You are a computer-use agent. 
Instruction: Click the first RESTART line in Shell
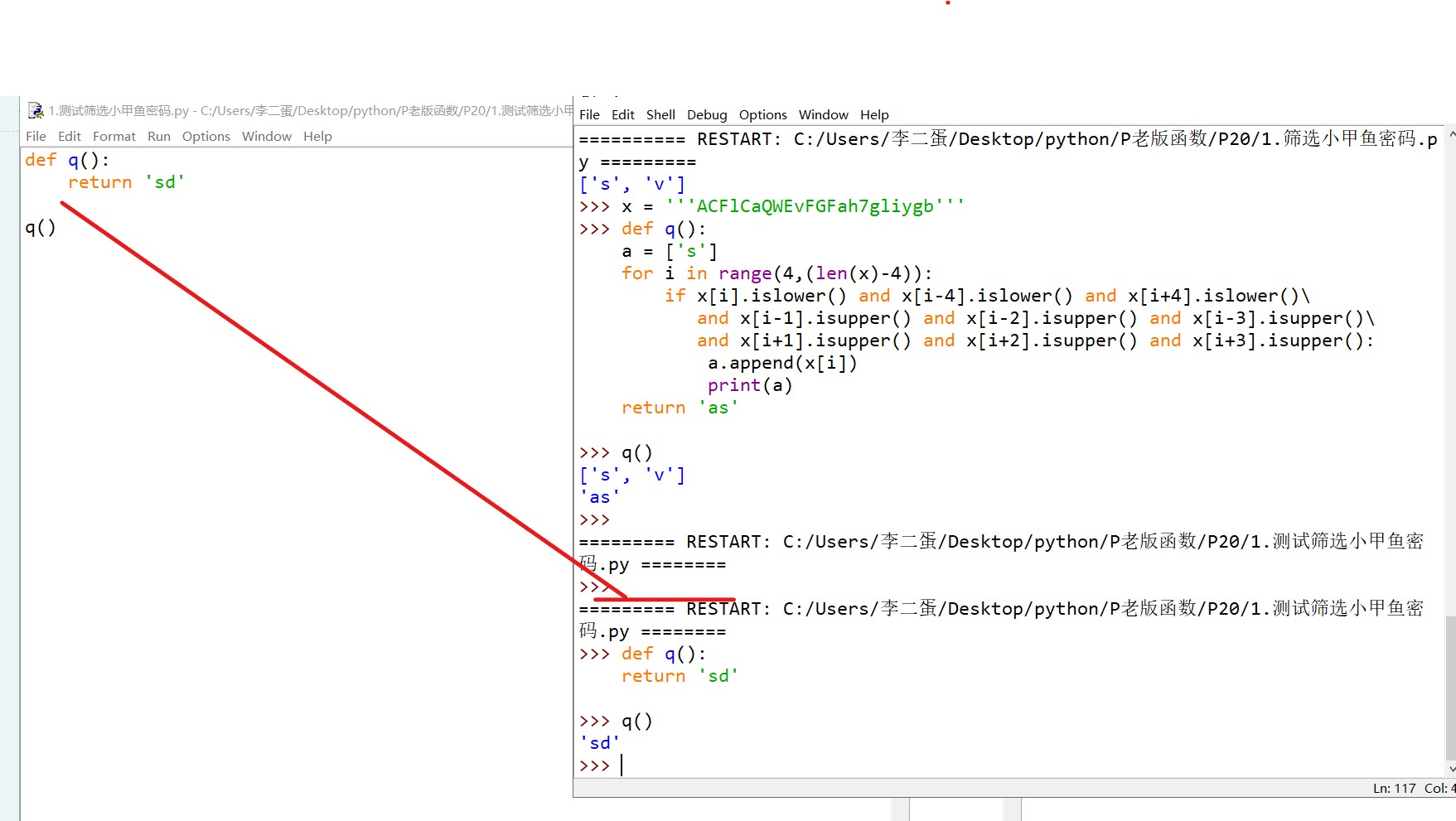[x=1008, y=150]
